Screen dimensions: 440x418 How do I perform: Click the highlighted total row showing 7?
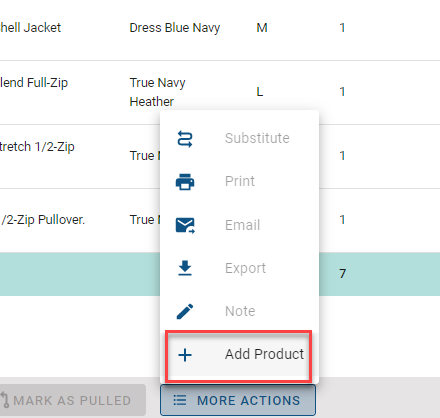click(x=220, y=274)
